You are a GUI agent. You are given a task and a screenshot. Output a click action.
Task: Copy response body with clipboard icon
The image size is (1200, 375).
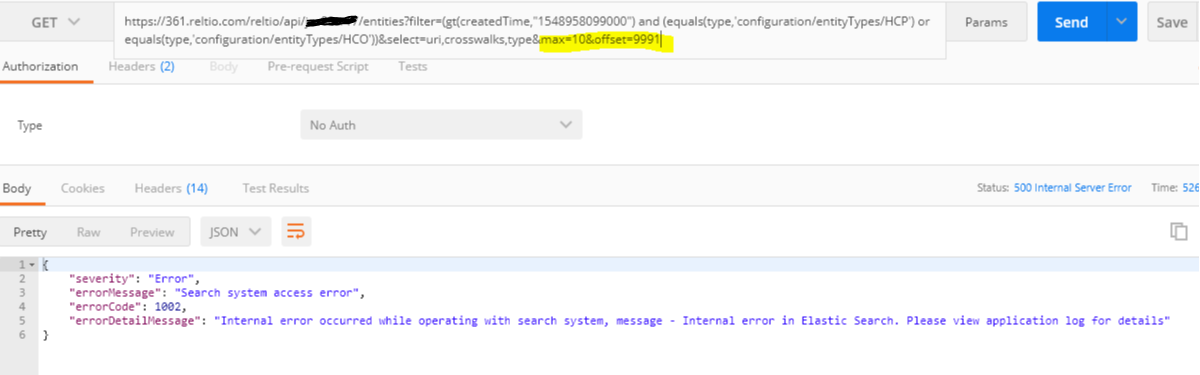[1179, 231]
